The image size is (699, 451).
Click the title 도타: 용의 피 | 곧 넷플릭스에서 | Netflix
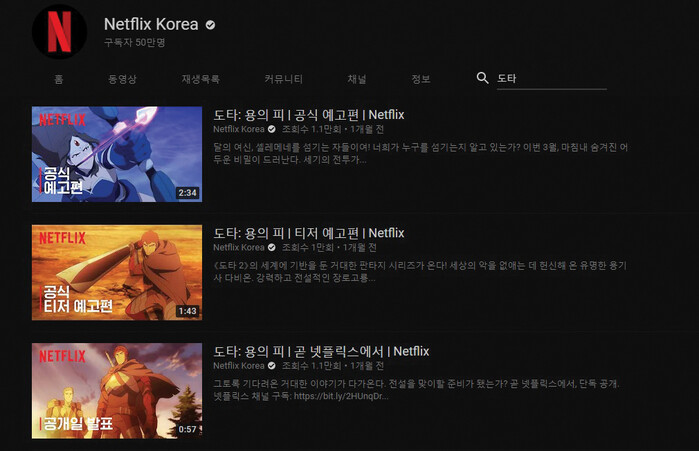coord(321,352)
